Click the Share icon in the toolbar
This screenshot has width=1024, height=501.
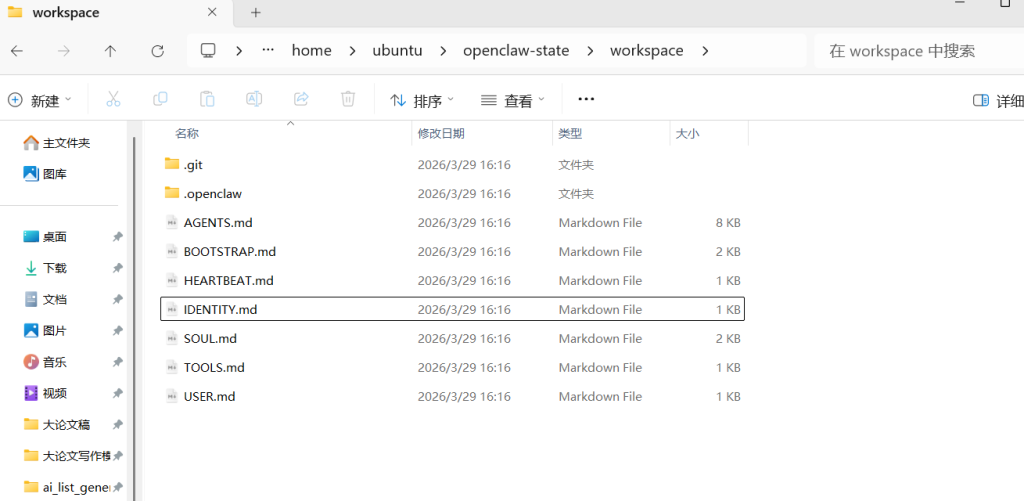pyautogui.click(x=301, y=99)
